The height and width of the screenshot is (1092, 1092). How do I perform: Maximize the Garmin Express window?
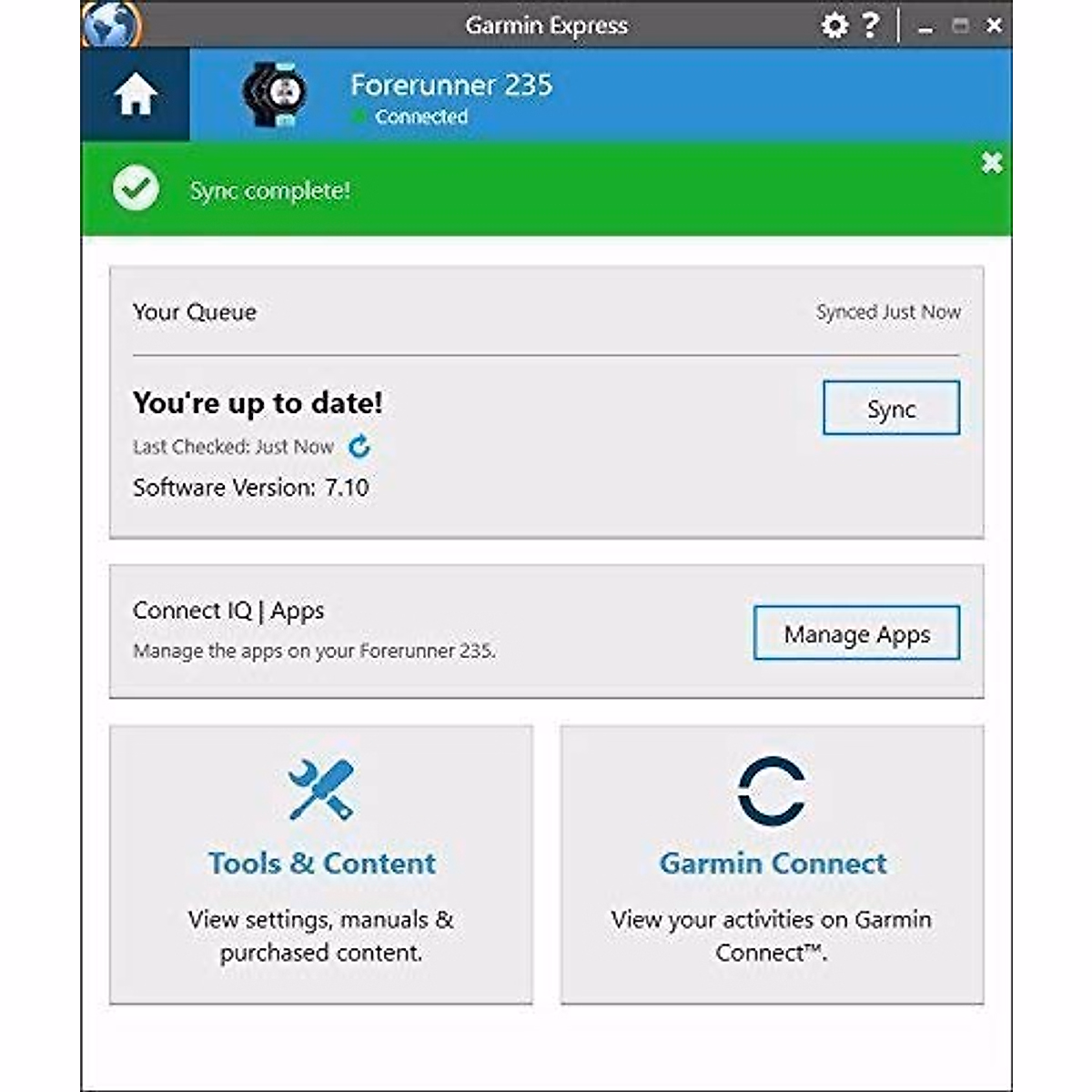[960, 25]
